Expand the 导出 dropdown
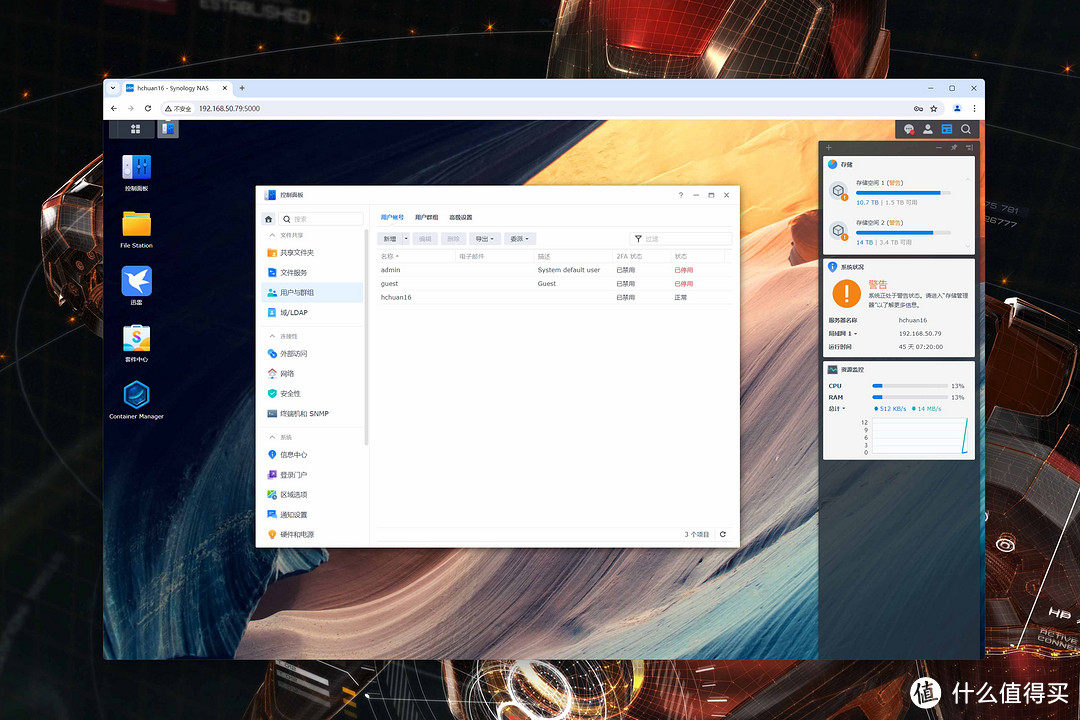 [484, 239]
